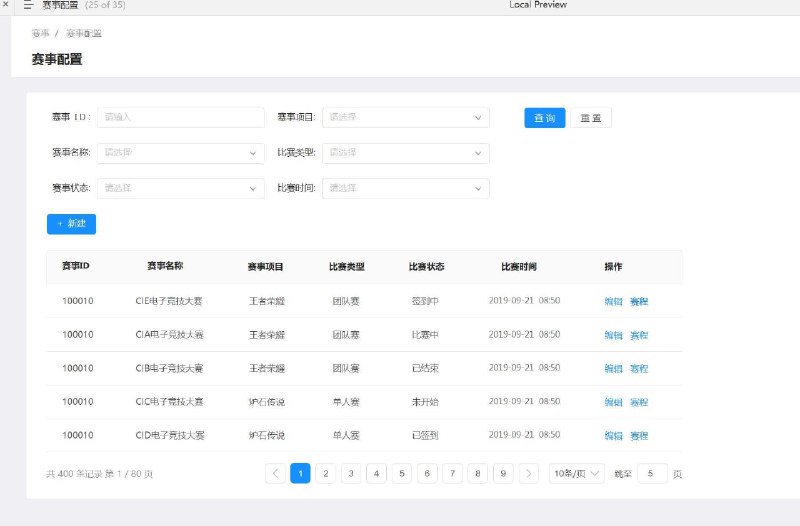Click the 重置 button
The image size is (800, 526).
[x=590, y=118]
